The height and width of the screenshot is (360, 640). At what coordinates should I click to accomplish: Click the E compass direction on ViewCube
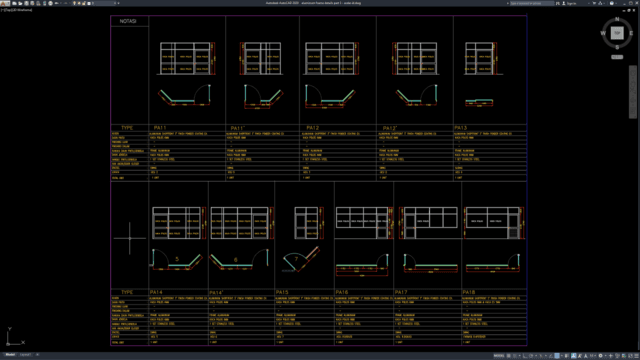[631, 33]
